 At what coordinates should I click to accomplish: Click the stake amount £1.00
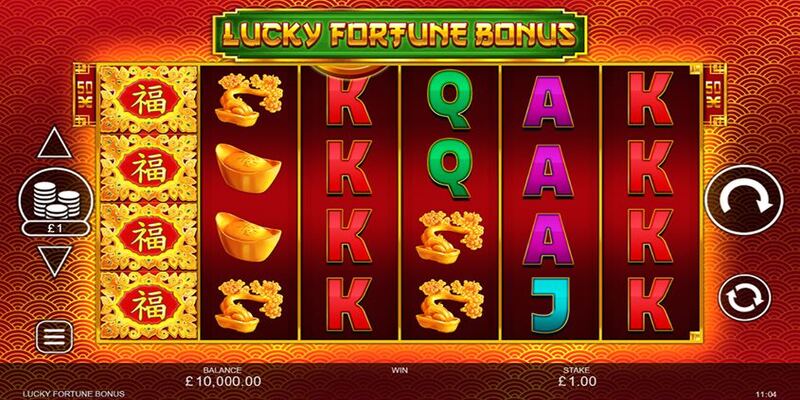[576, 381]
